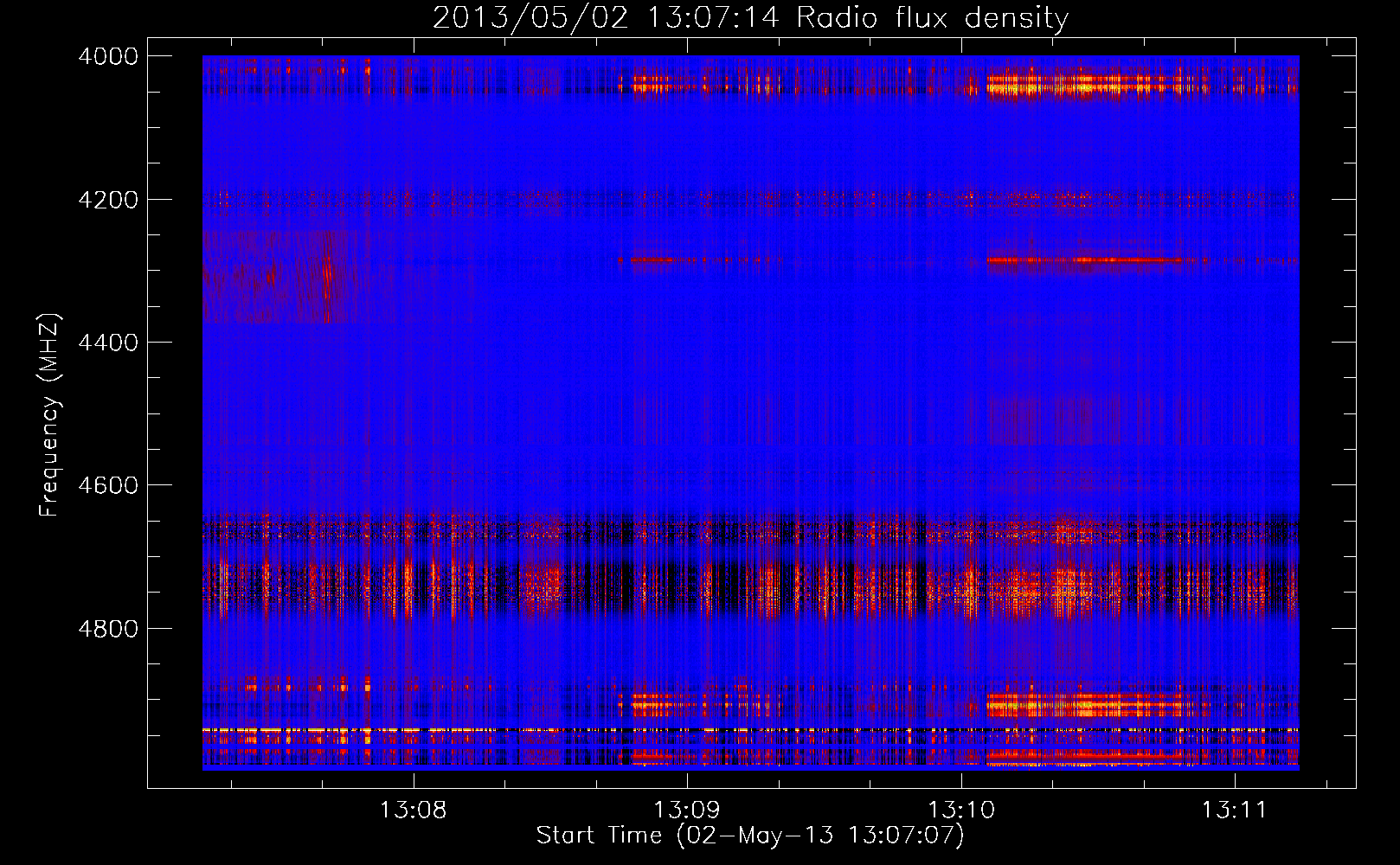The height and width of the screenshot is (865, 1400).
Task: Click the plot title '2013/05/02 13:07:14 Radio flux density'
Action: coord(750,17)
